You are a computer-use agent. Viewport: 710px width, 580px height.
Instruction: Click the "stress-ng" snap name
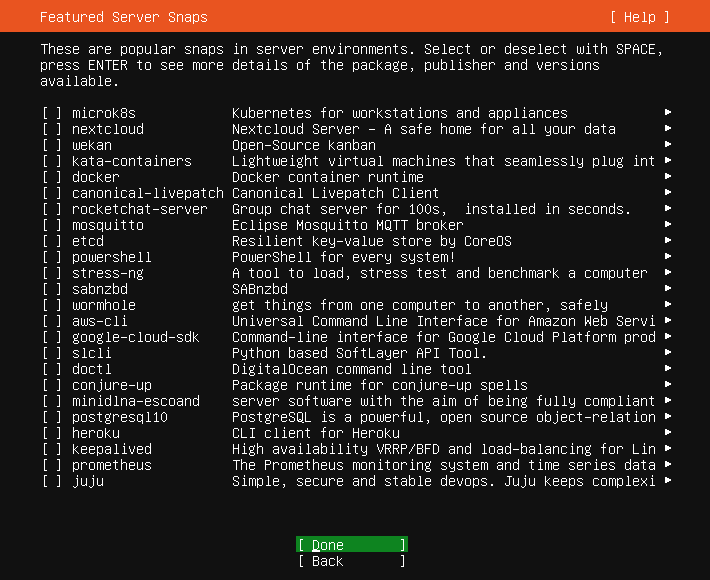pos(108,273)
